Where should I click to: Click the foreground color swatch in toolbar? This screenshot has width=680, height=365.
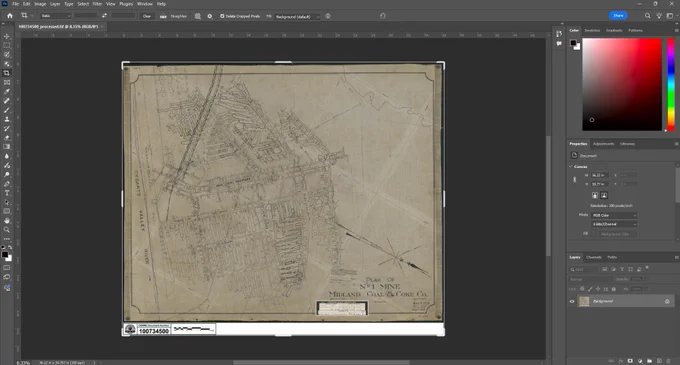click(x=4, y=254)
